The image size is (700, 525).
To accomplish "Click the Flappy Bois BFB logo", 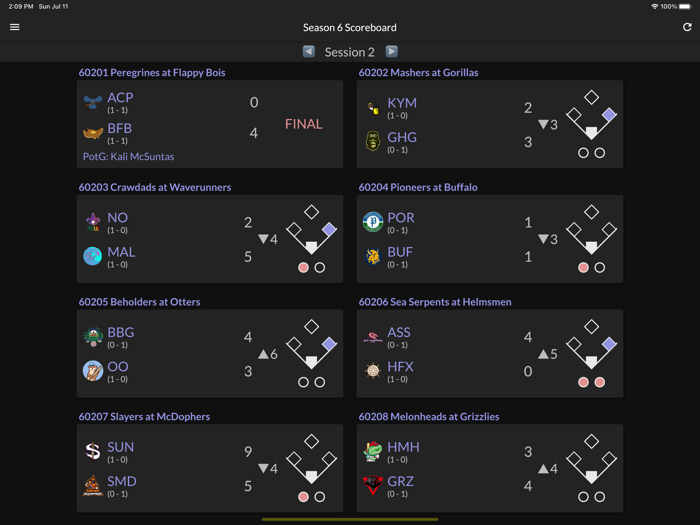I will (x=93, y=132).
